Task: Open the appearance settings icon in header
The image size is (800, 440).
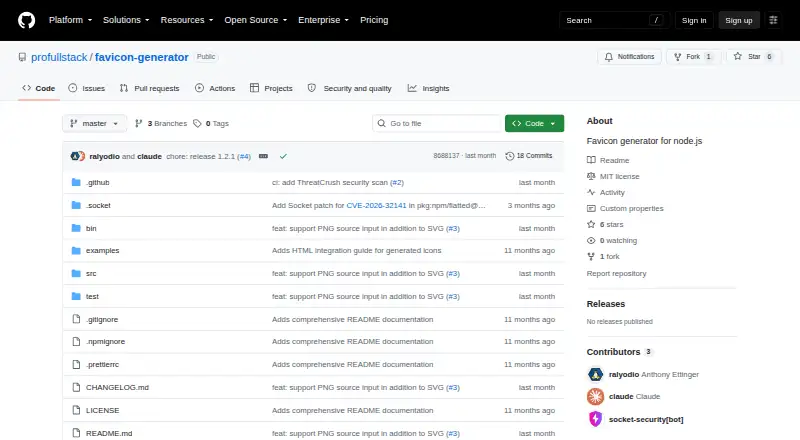Action: coord(773,20)
